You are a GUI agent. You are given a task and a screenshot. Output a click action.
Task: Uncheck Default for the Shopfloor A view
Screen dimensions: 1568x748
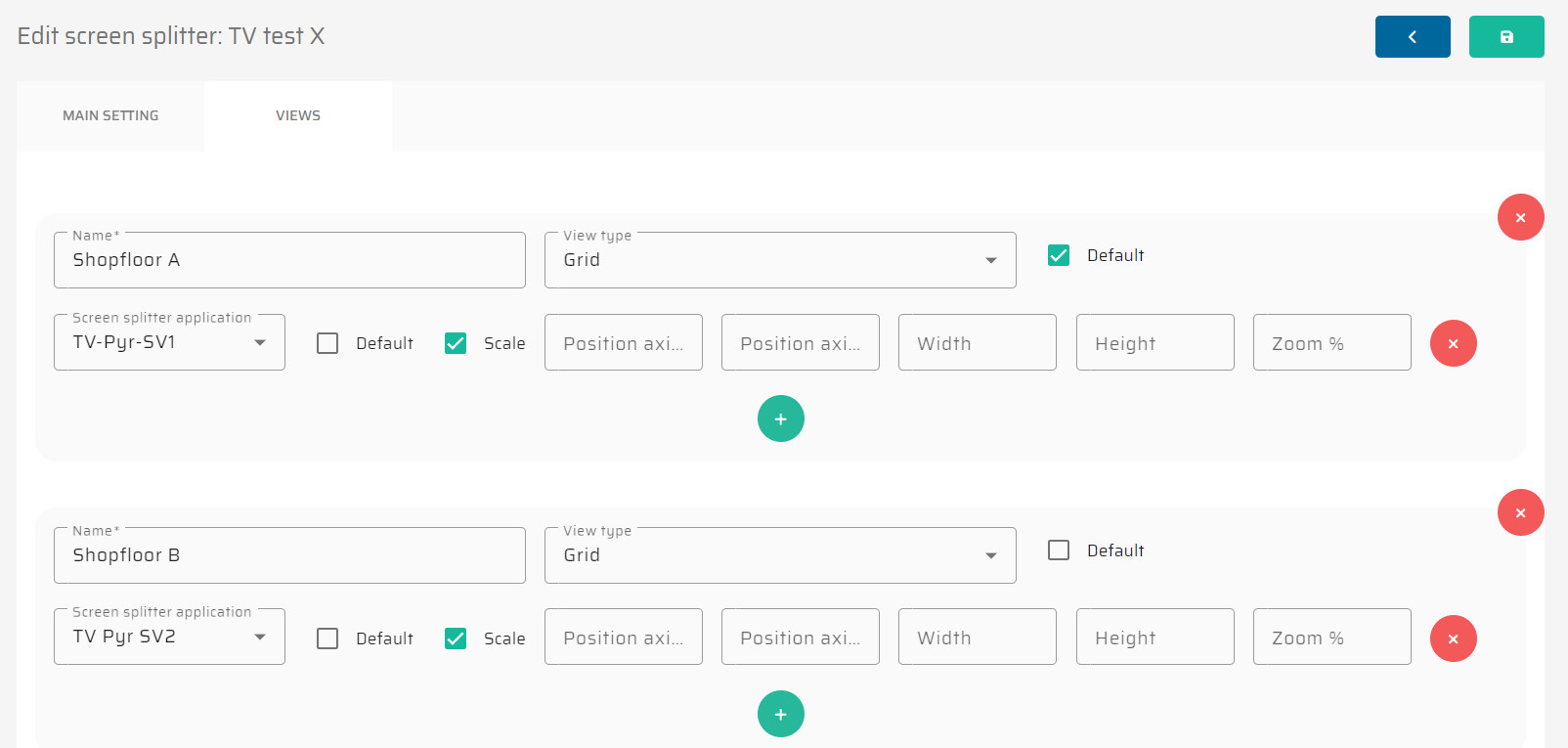pos(1059,255)
